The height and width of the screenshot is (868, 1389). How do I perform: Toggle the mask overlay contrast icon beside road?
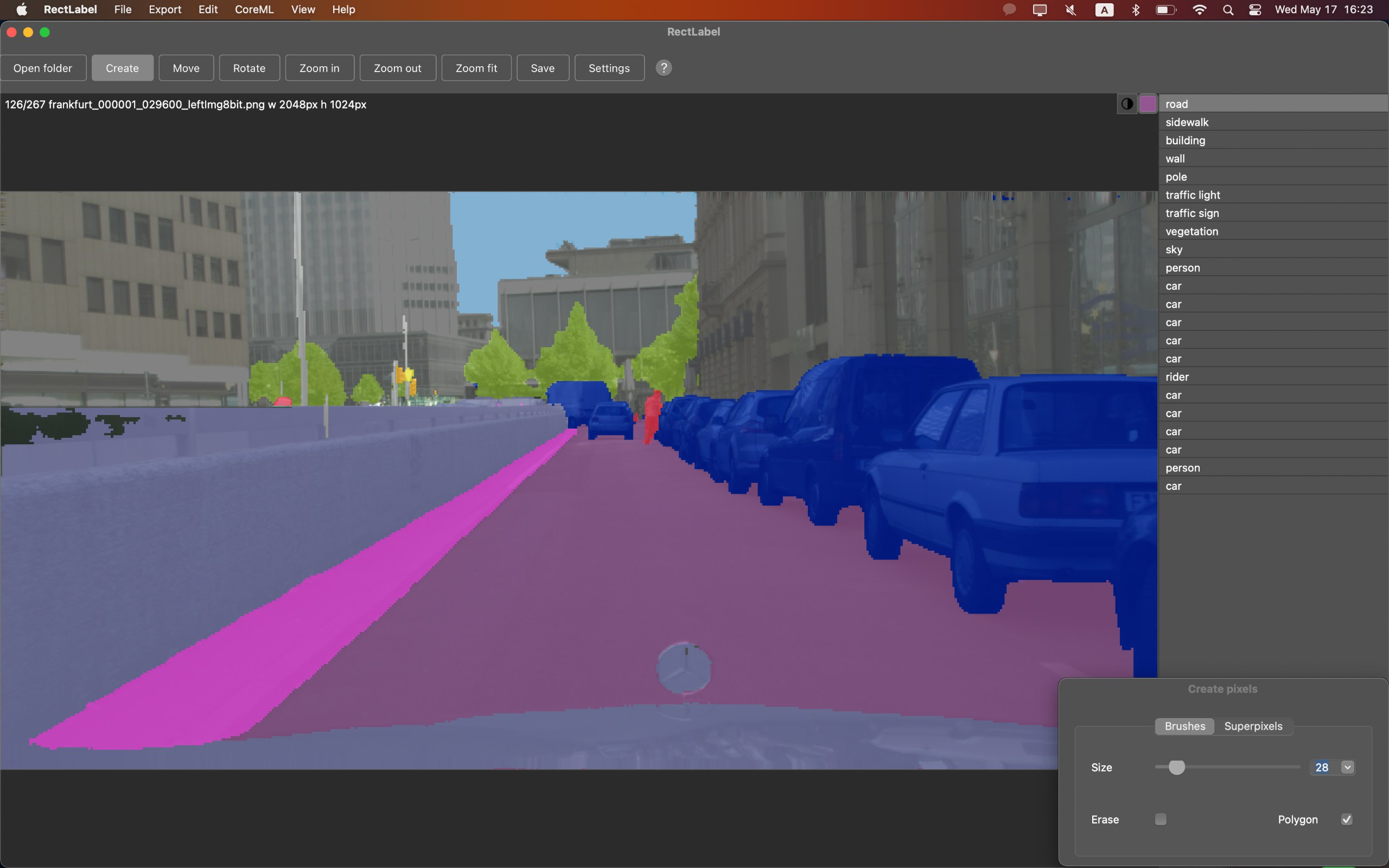coord(1126,104)
